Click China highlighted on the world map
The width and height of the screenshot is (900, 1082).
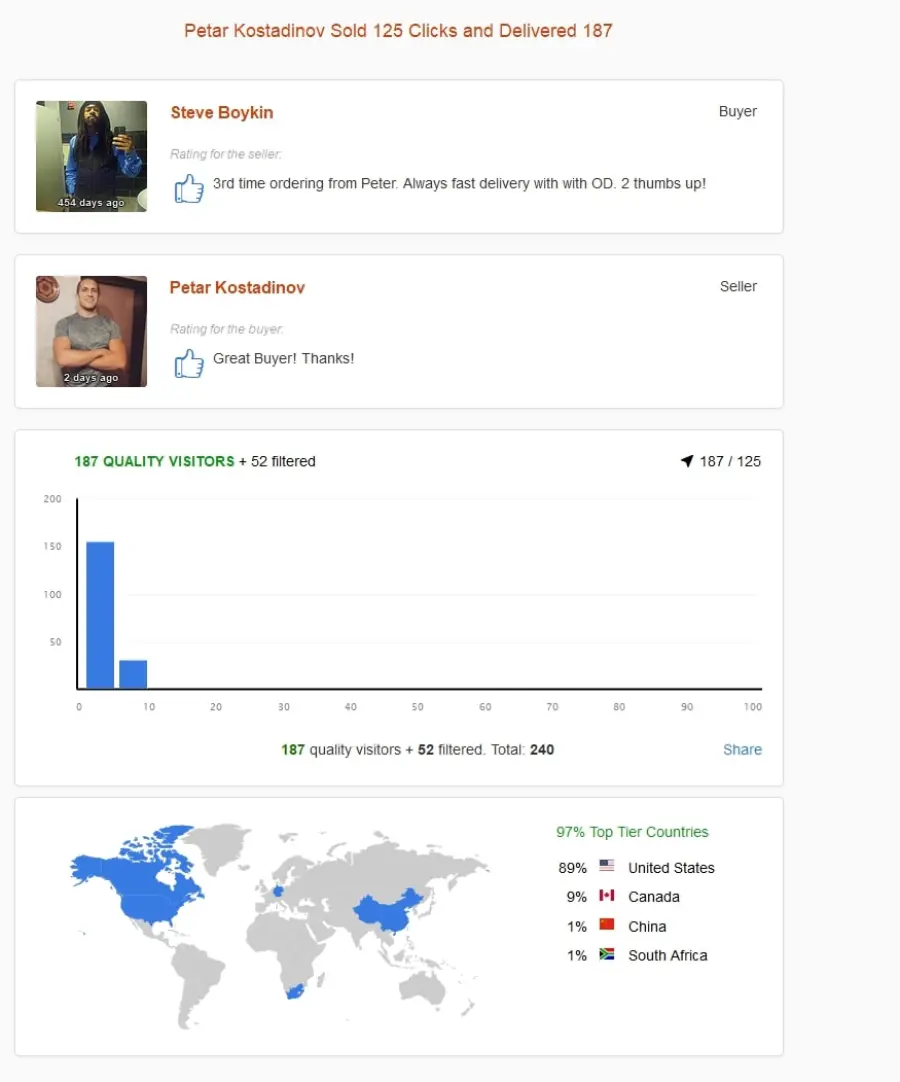388,911
